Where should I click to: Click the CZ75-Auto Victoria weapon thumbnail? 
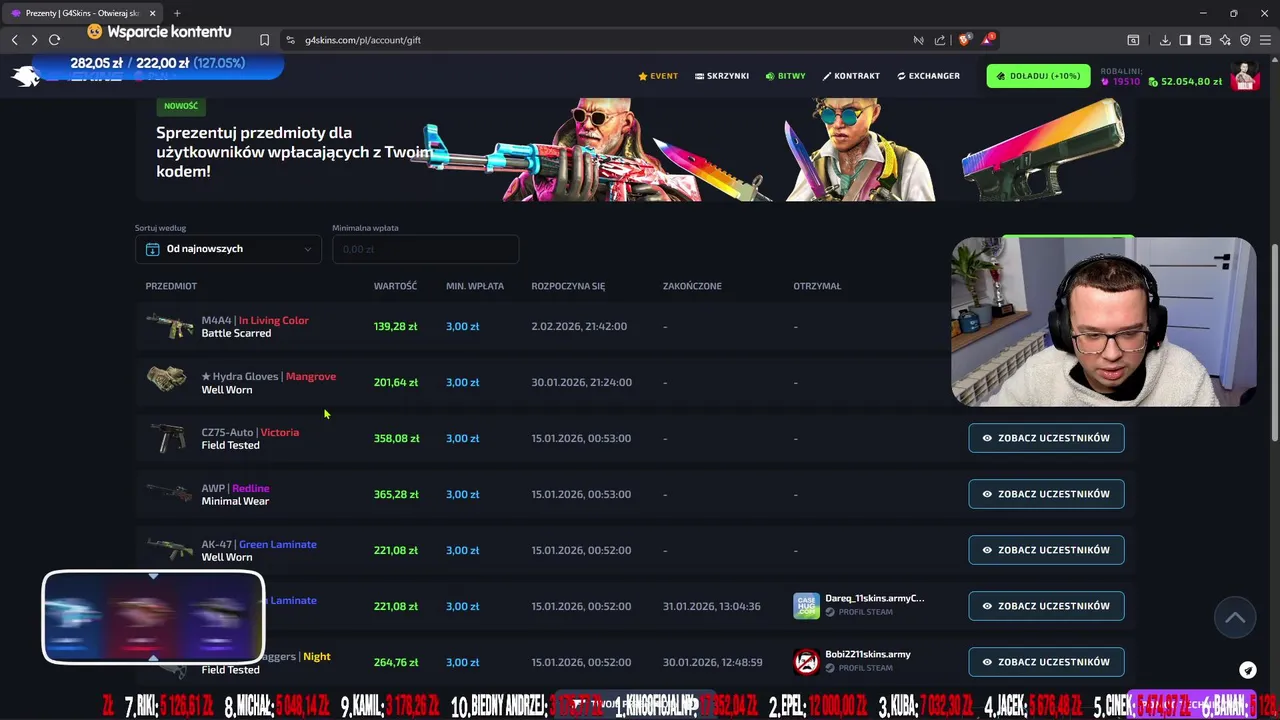tap(166, 438)
